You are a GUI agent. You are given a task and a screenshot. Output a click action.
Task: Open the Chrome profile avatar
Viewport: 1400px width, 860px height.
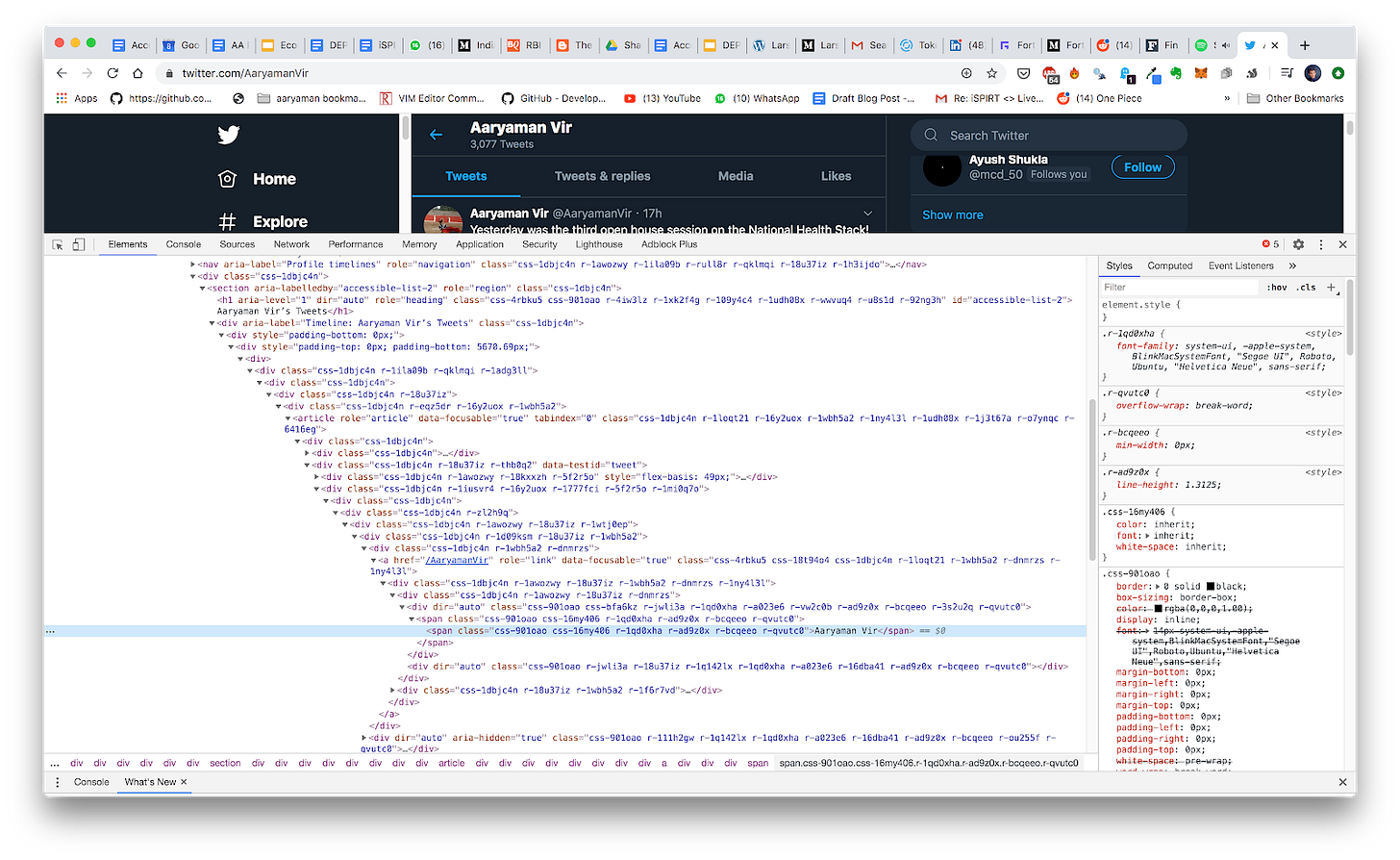(1312, 73)
